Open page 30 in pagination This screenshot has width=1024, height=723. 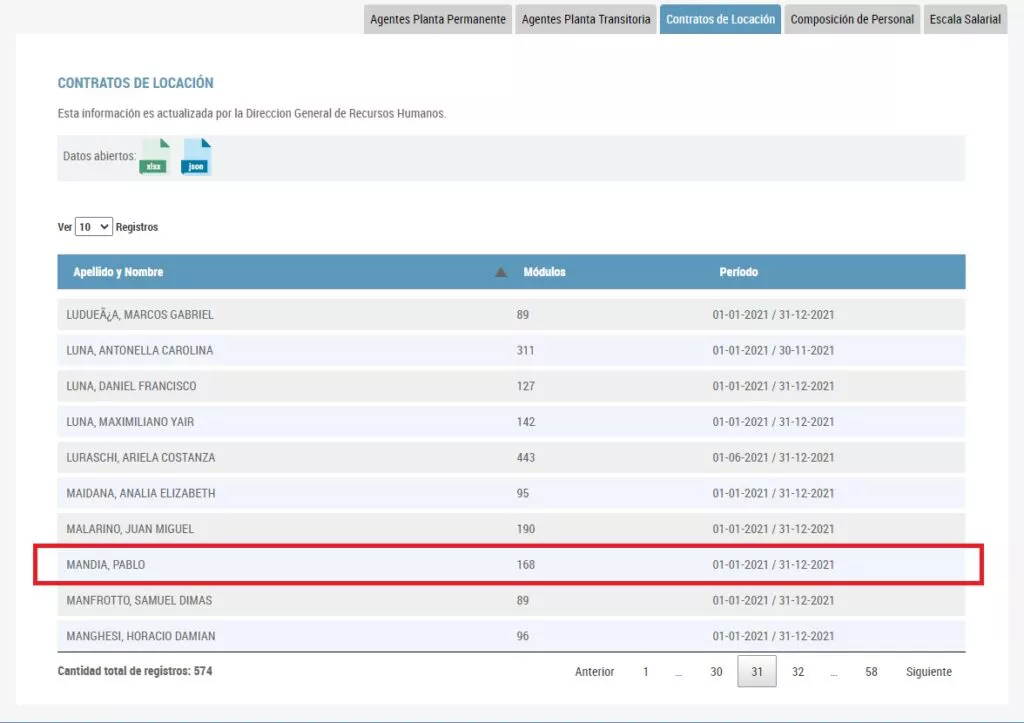coord(716,672)
